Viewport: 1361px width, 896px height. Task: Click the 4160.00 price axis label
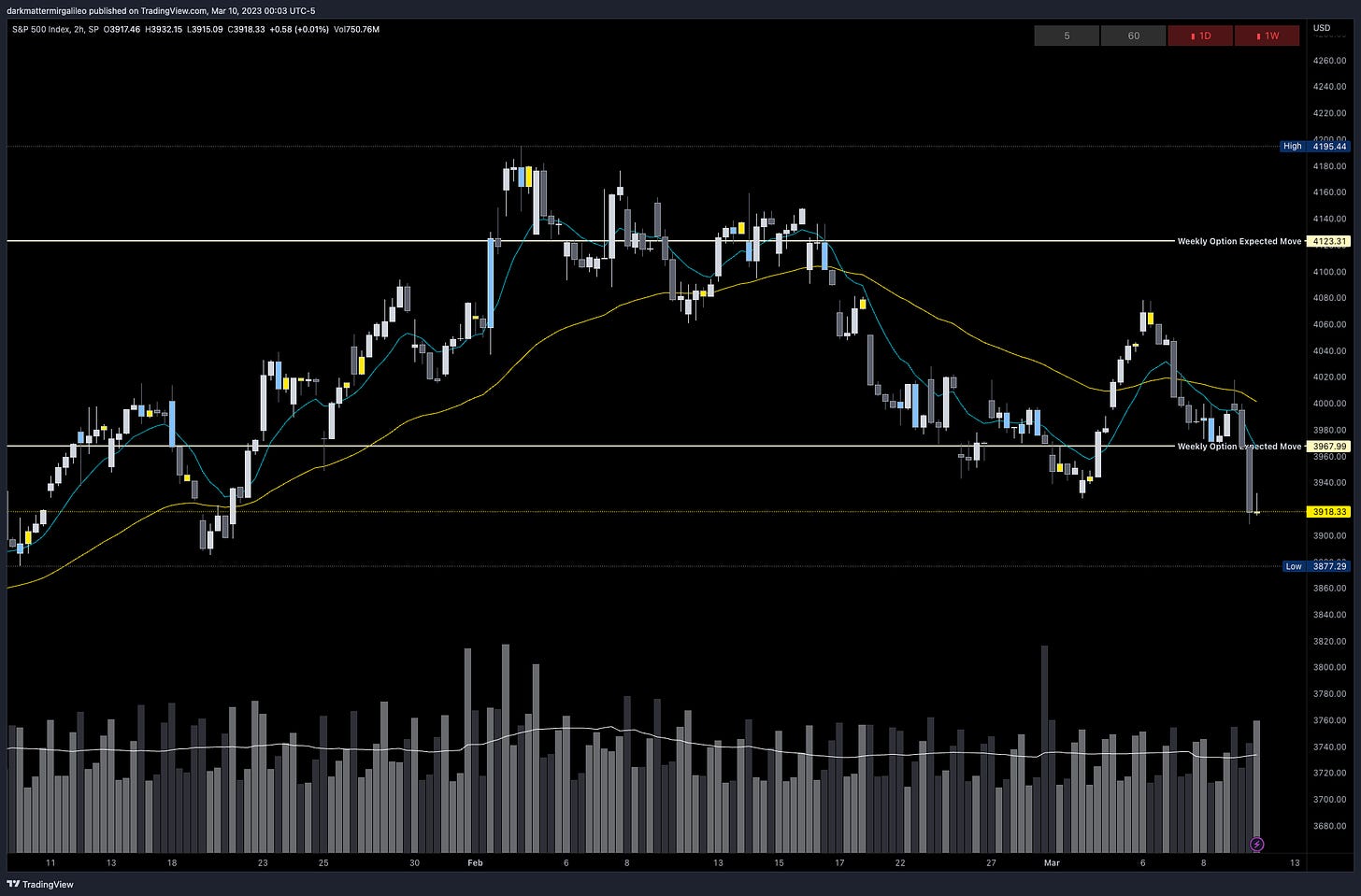pyautogui.click(x=1329, y=192)
